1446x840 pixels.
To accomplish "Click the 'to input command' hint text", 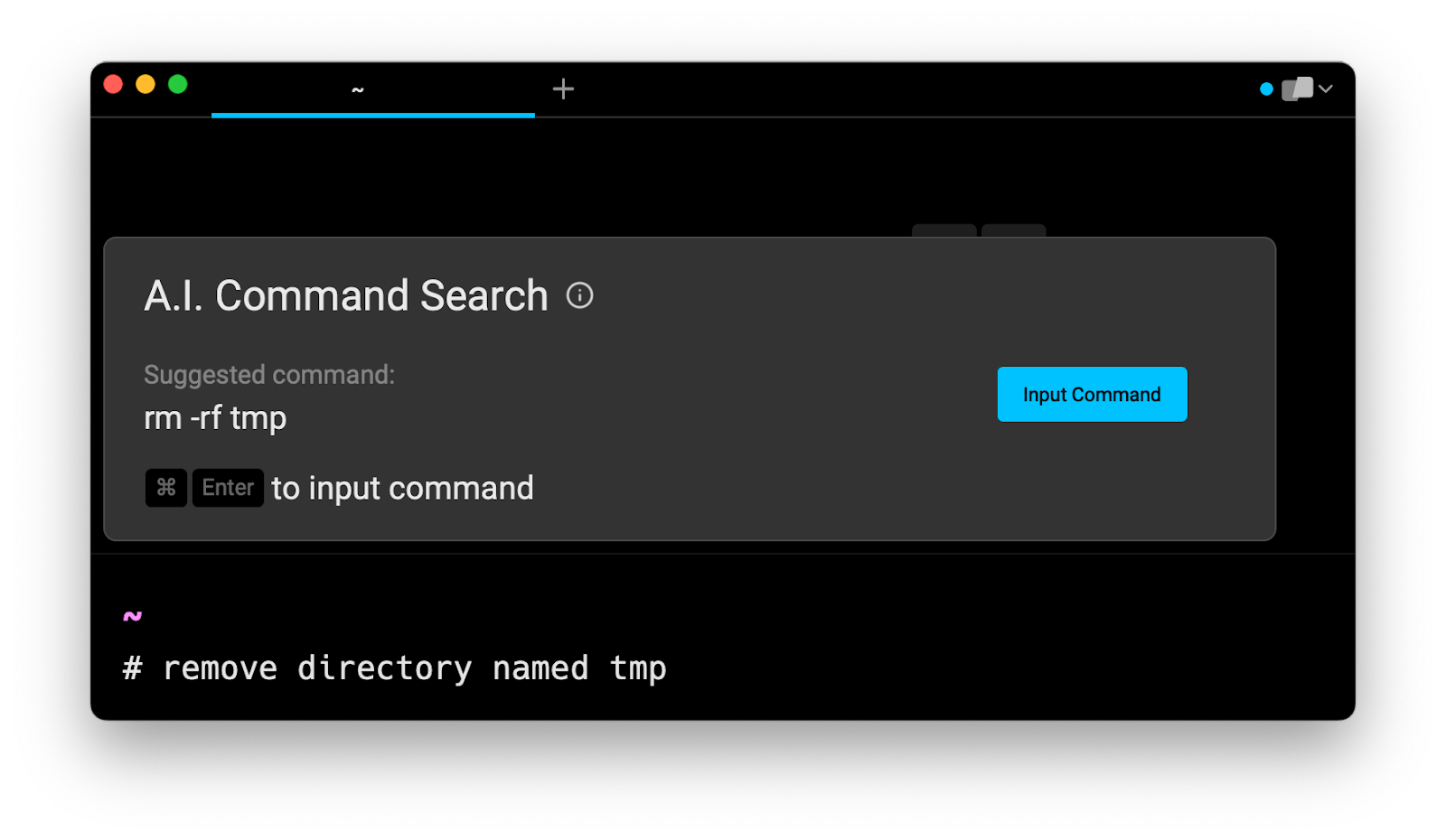I will click(402, 488).
